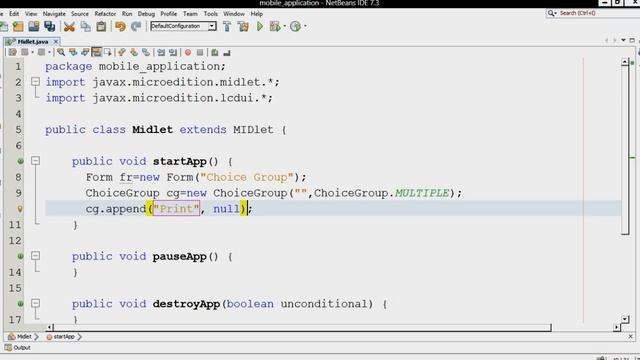Click the Redo arrow icon
The image size is (640, 360).
136,27
